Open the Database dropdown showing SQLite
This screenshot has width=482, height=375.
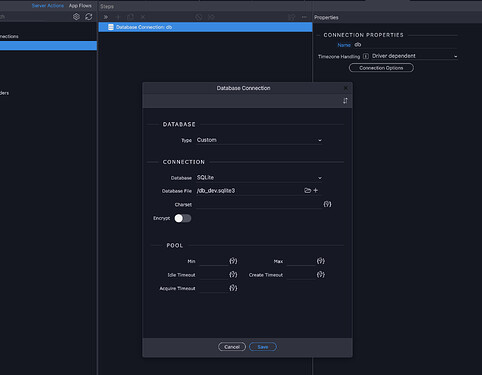coord(259,178)
